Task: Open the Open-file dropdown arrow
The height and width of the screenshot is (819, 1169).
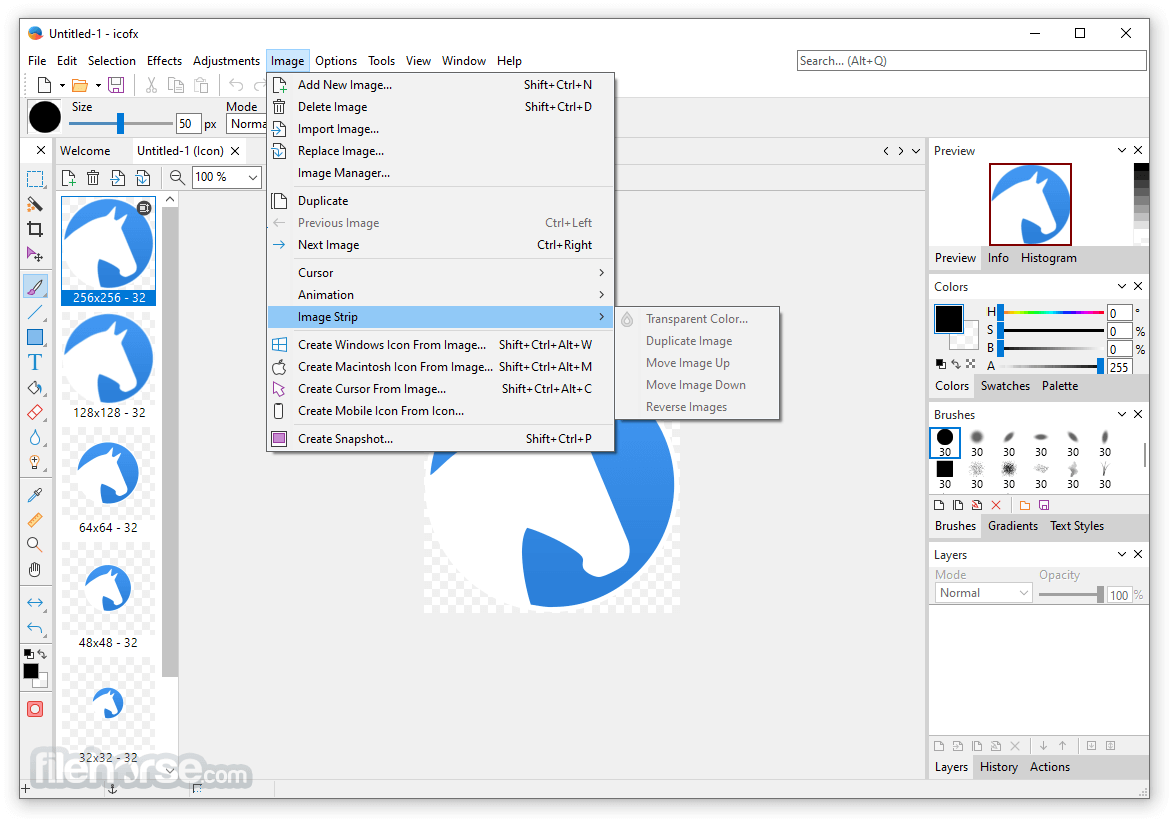Action: pos(98,86)
